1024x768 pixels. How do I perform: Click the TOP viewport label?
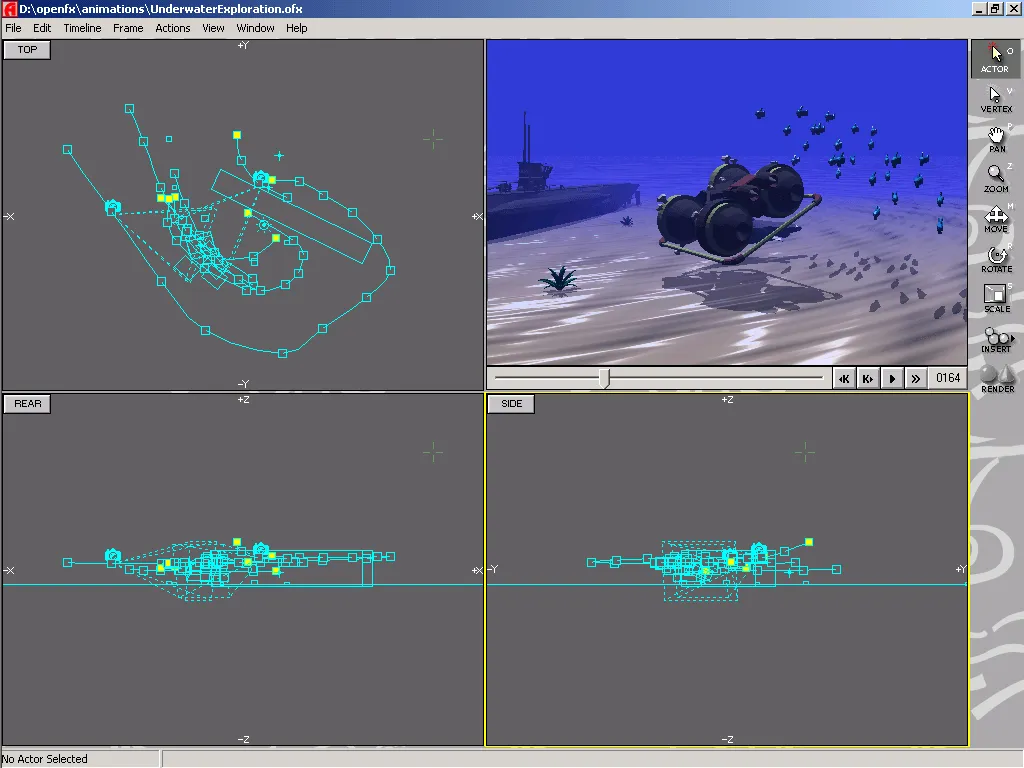click(x=26, y=49)
